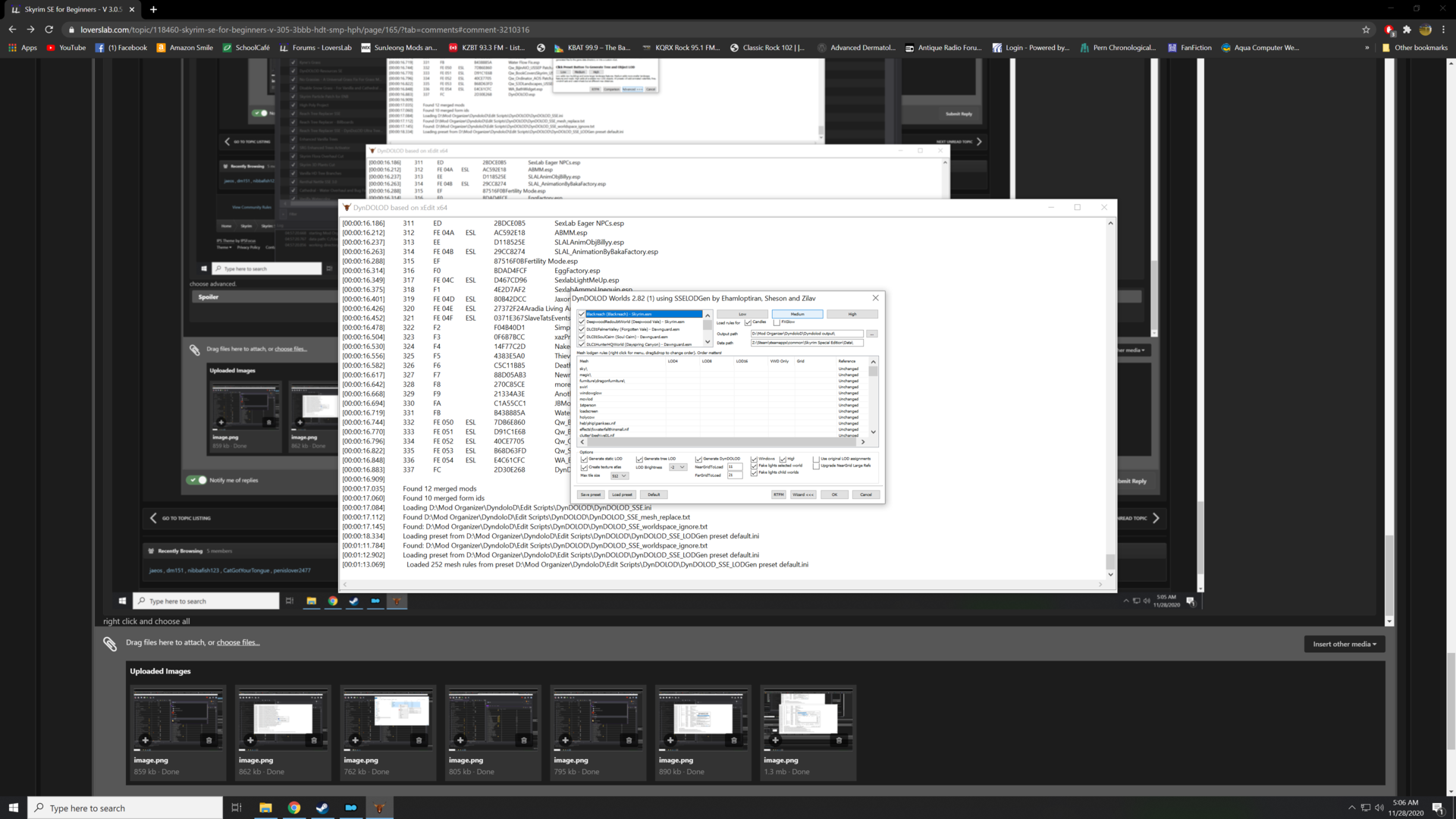The height and width of the screenshot is (819, 1456).
Task: Toggle Fake lights selected world checkbox
Action: pos(754,466)
